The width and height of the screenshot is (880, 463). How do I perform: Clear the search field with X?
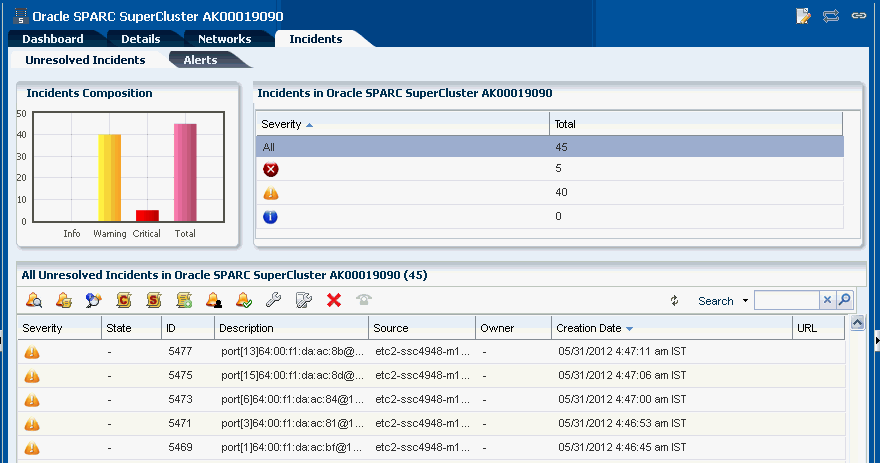coord(827,300)
